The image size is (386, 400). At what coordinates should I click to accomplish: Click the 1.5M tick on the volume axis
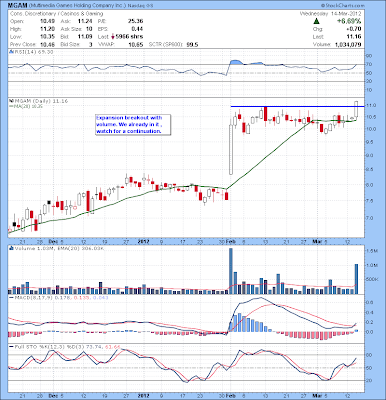371,251
